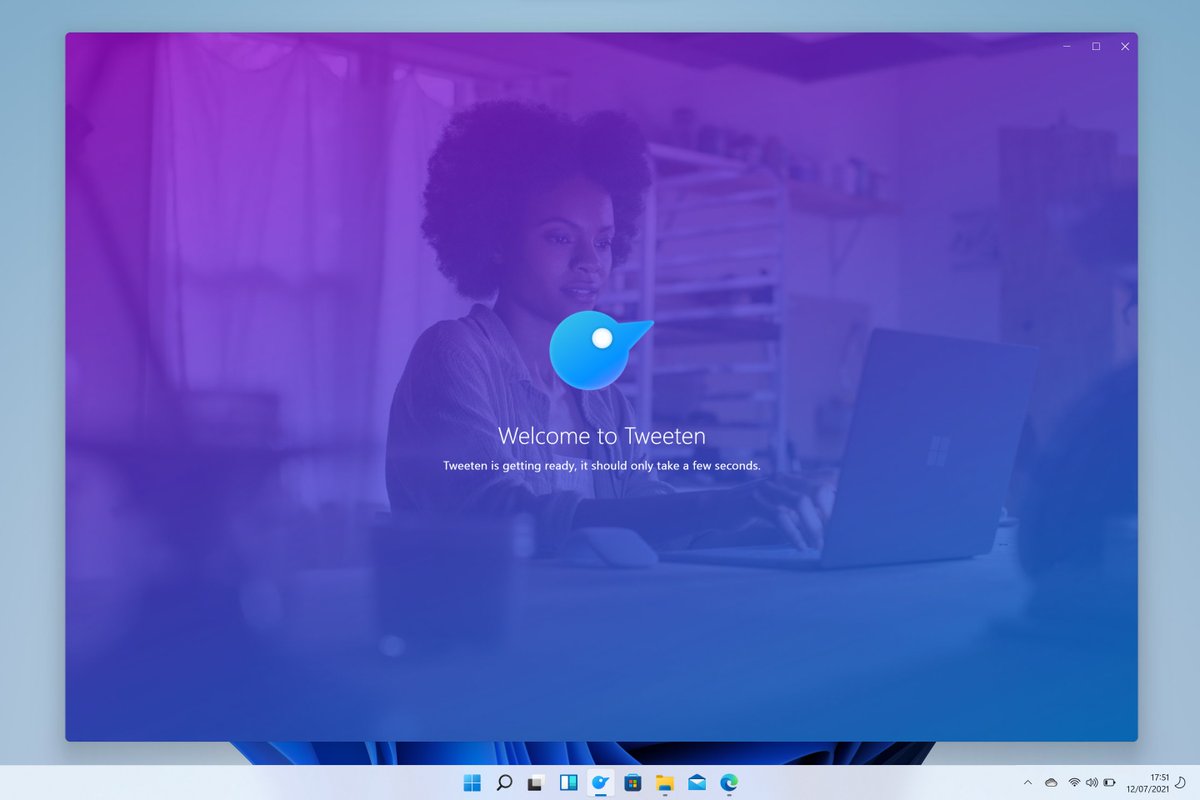Maximize the Tweeten window

pos(1096,46)
